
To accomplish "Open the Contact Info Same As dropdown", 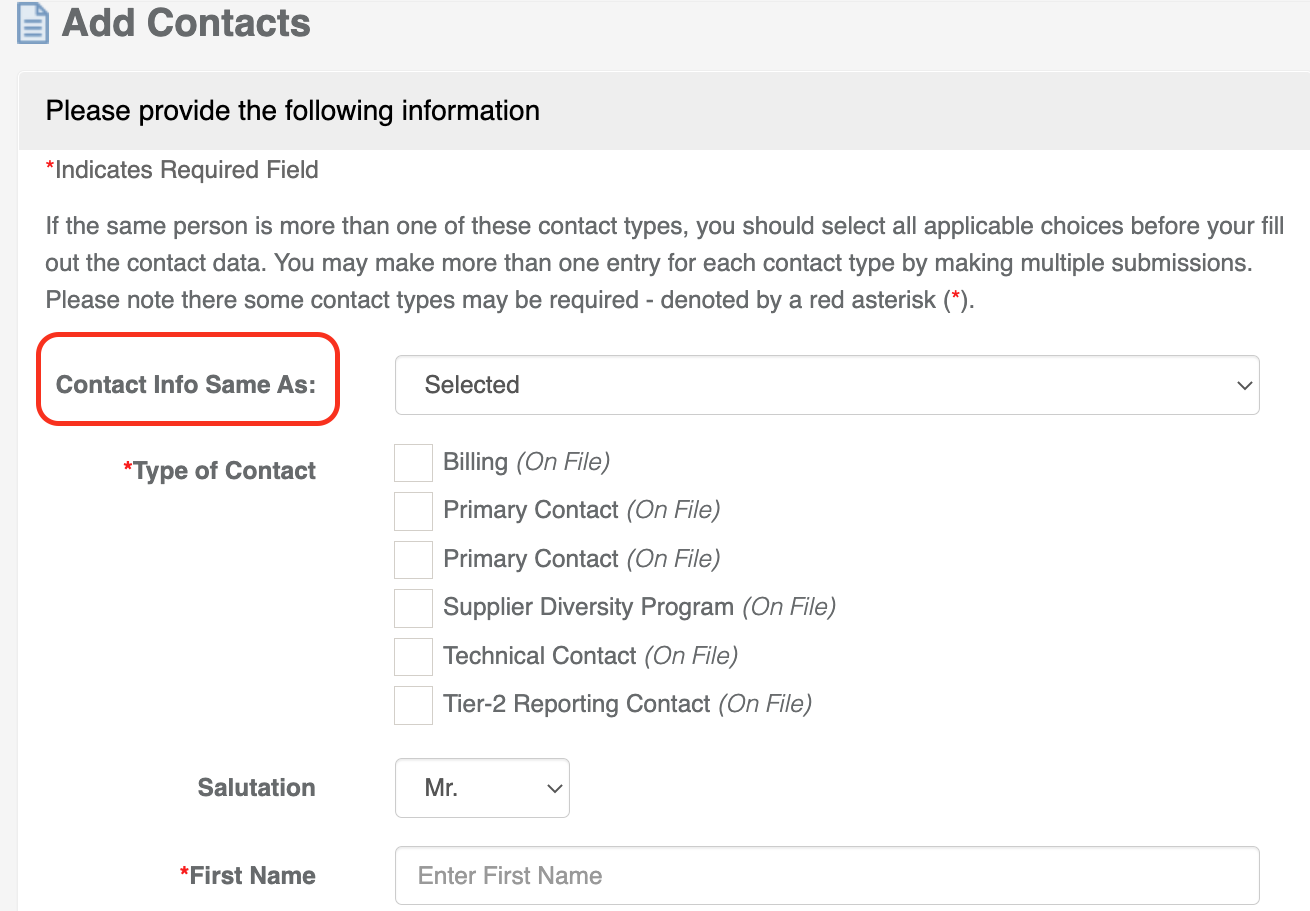I will coord(826,385).
